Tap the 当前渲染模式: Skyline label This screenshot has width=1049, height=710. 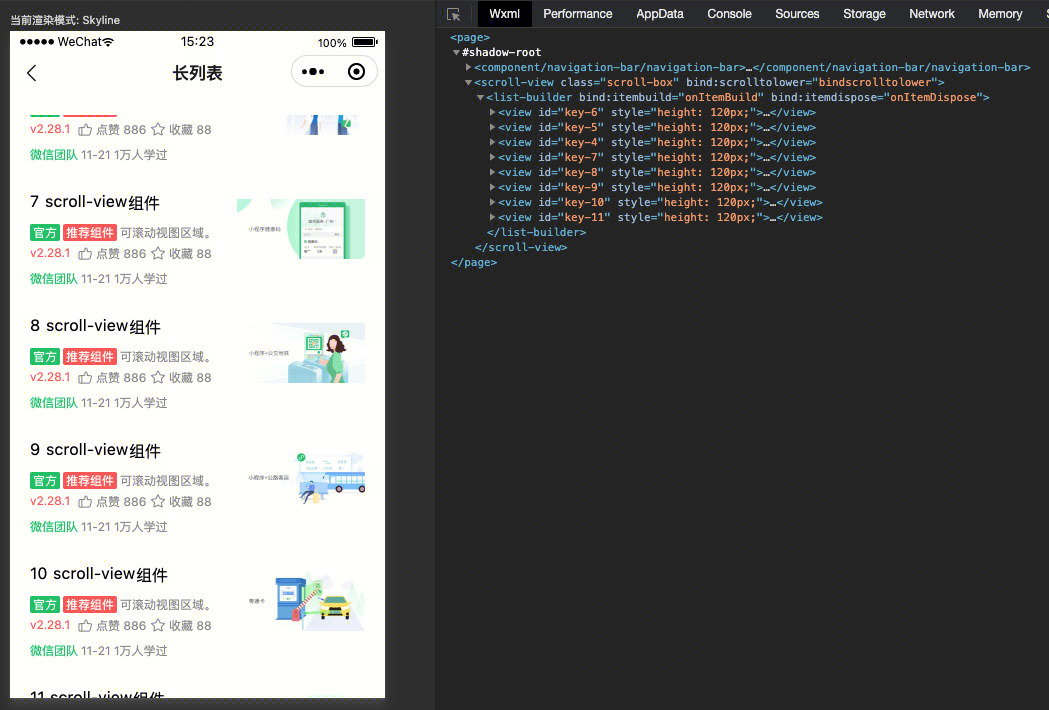pos(65,20)
